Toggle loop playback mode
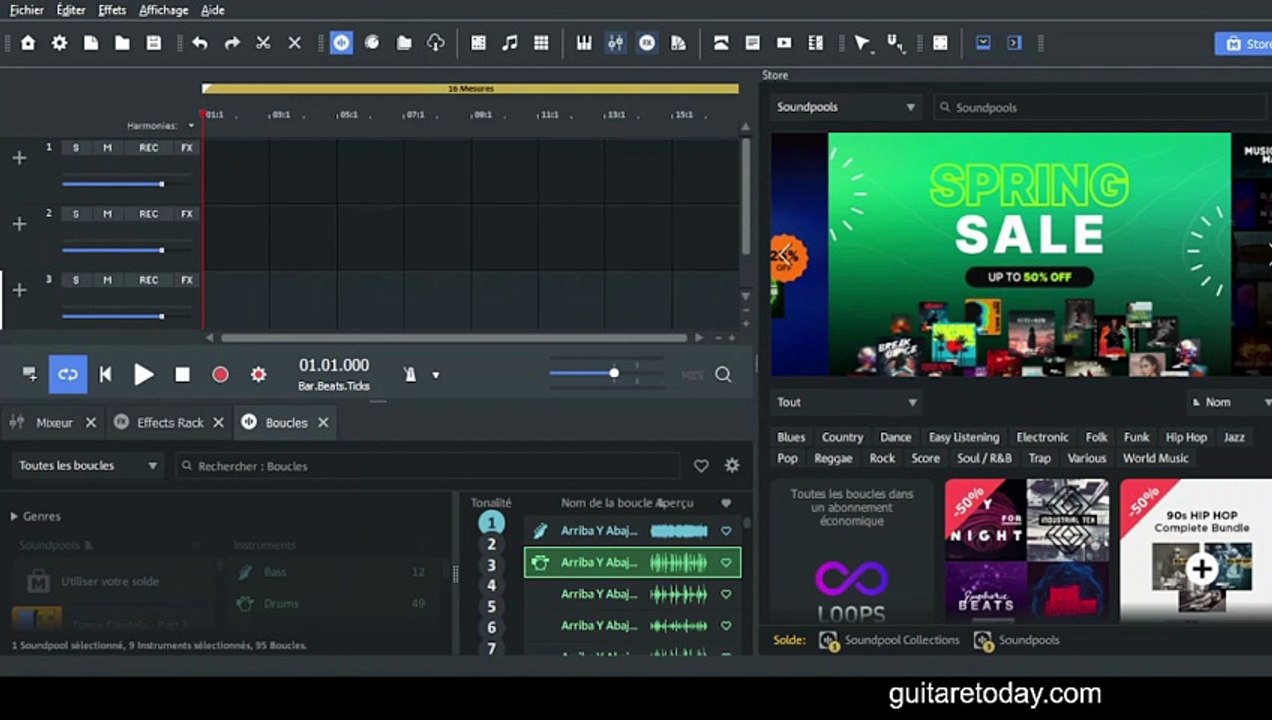The image size is (1272, 720). point(68,374)
